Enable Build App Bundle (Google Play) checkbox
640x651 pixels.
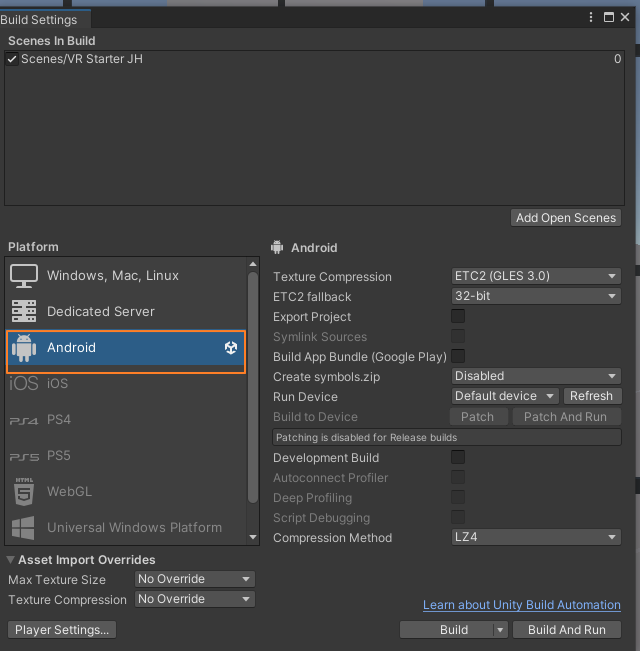pyautogui.click(x=458, y=356)
